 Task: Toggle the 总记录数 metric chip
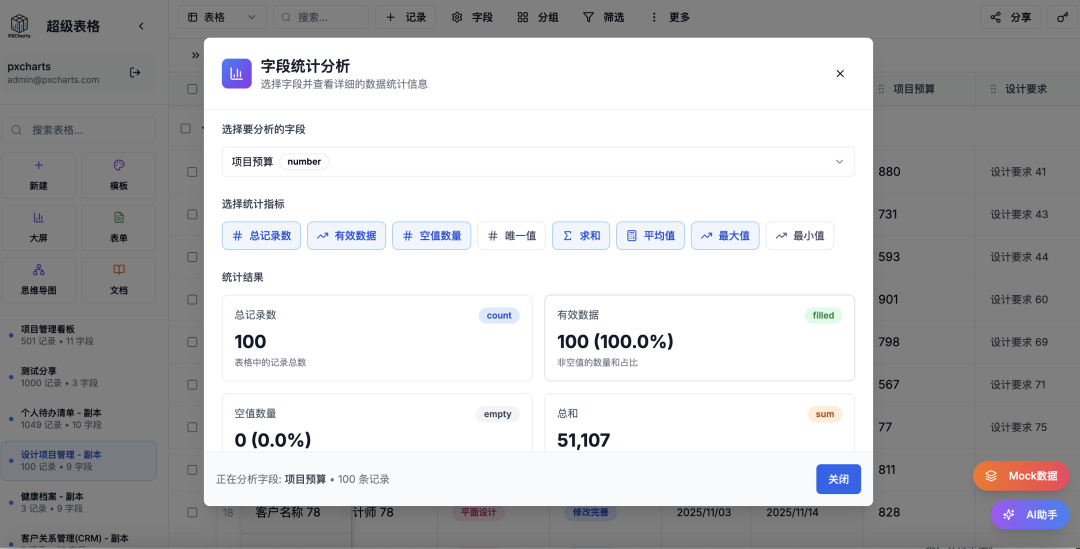(261, 236)
